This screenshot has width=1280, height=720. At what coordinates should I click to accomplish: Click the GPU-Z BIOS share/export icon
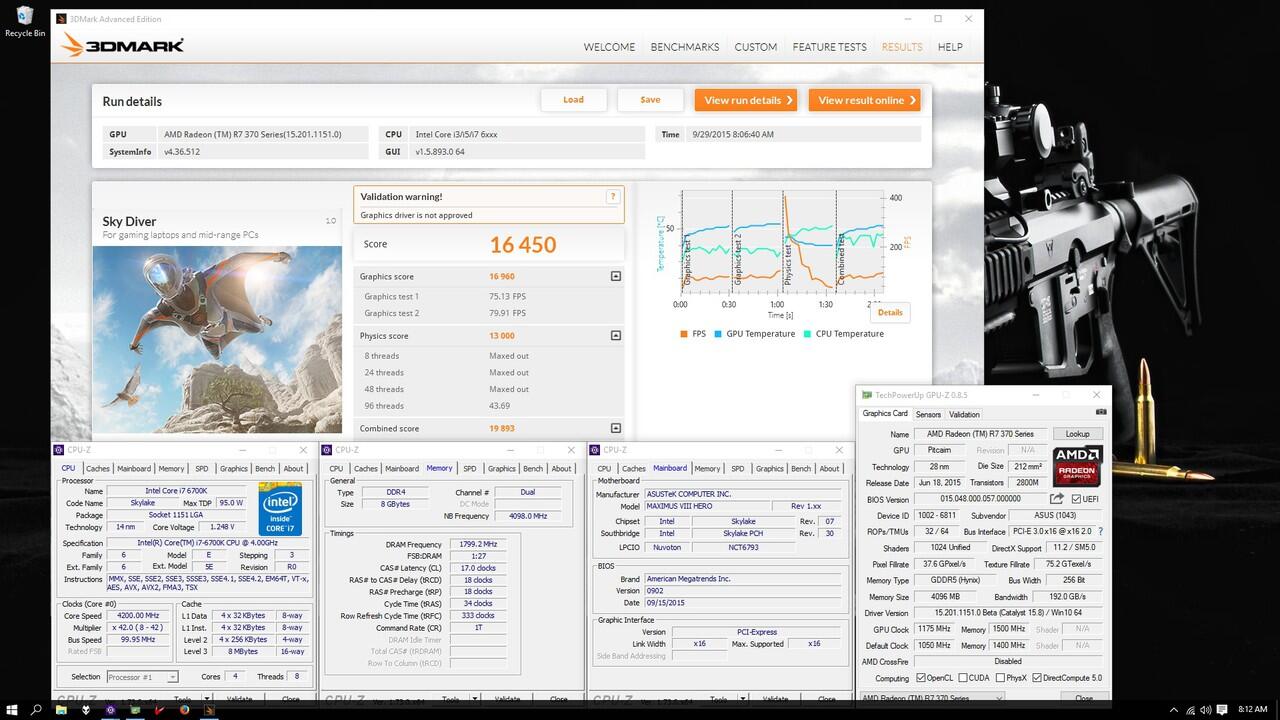tap(1057, 498)
